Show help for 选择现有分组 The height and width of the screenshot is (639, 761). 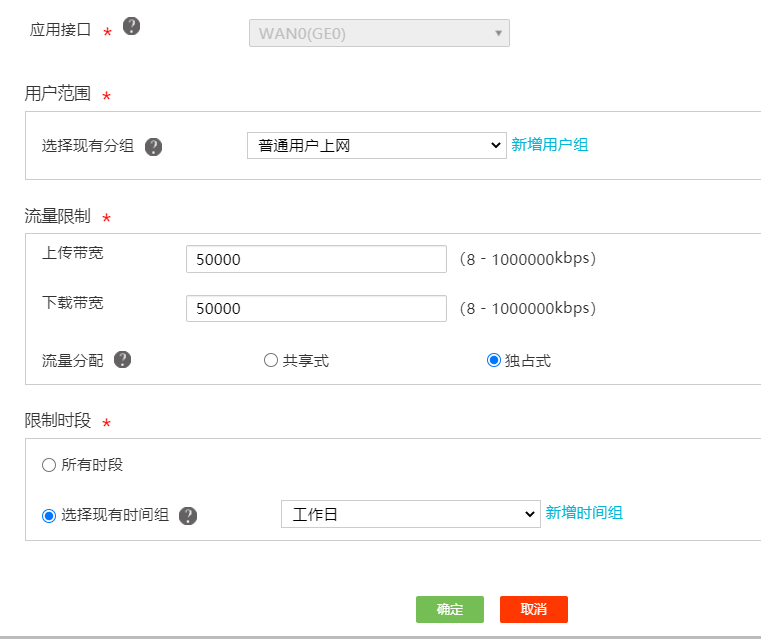coord(153,147)
